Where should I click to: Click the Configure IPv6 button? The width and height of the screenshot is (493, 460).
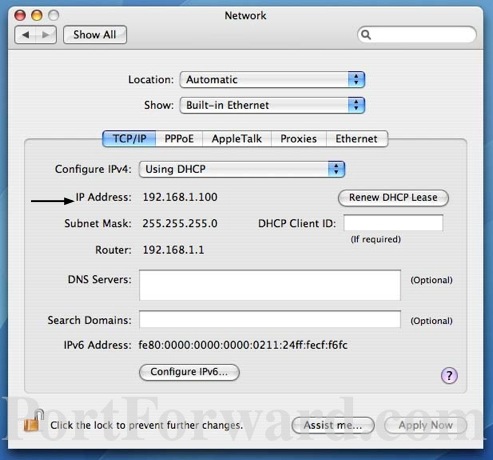189,372
